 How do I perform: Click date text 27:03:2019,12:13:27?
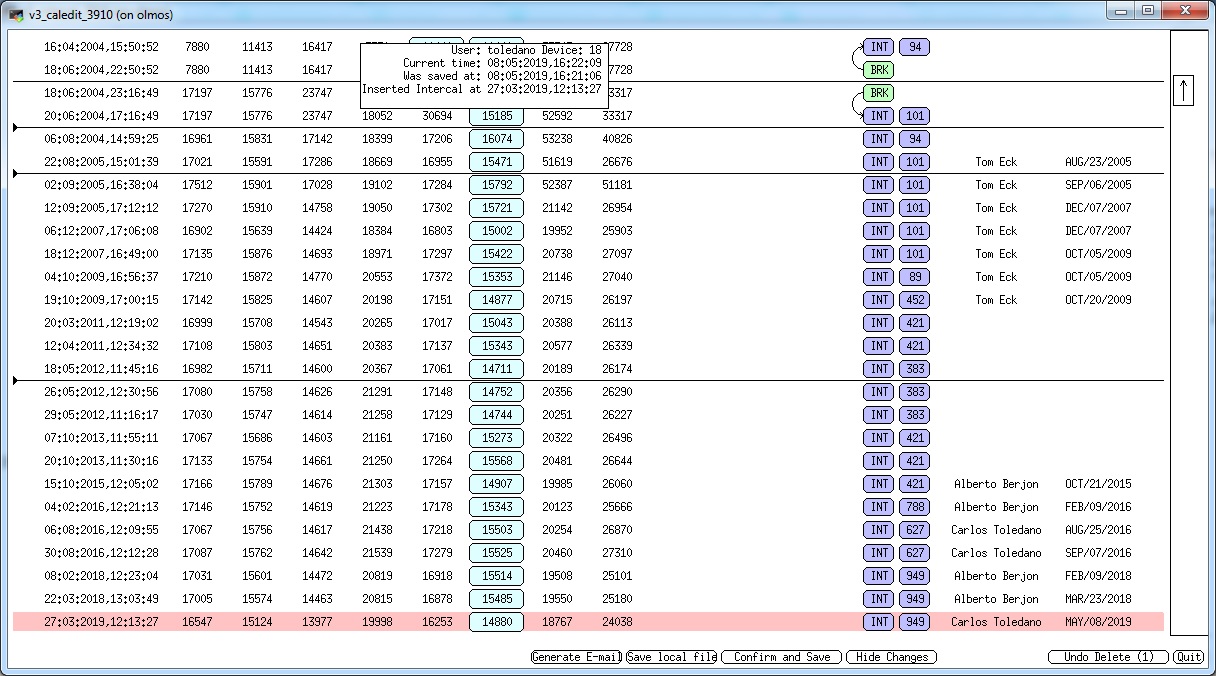101,622
